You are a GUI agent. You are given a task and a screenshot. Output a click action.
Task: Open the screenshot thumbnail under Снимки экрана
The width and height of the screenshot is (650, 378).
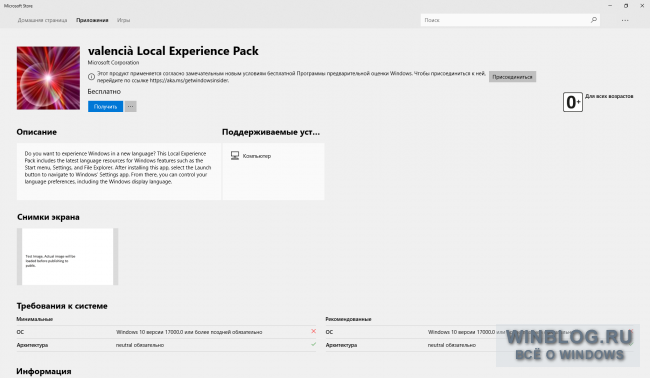[68, 257]
